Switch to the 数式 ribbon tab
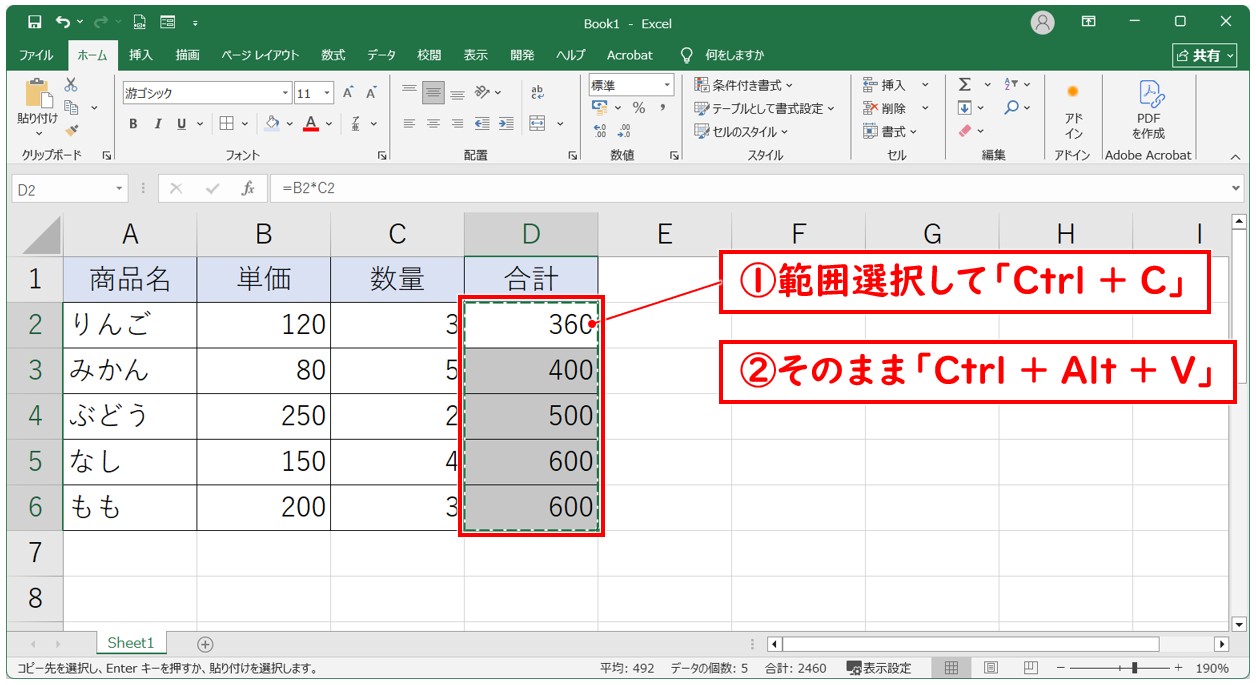This screenshot has width=1256, height=685. 333,55
